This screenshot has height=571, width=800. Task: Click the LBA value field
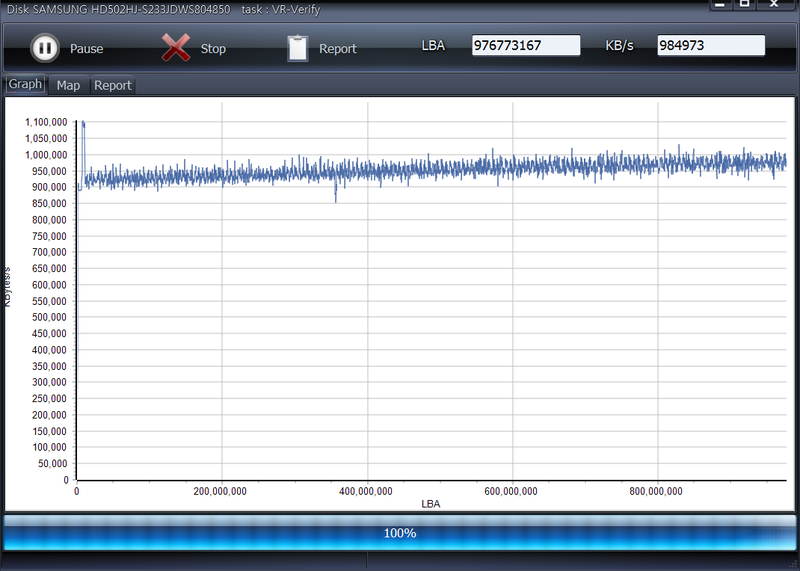526,46
